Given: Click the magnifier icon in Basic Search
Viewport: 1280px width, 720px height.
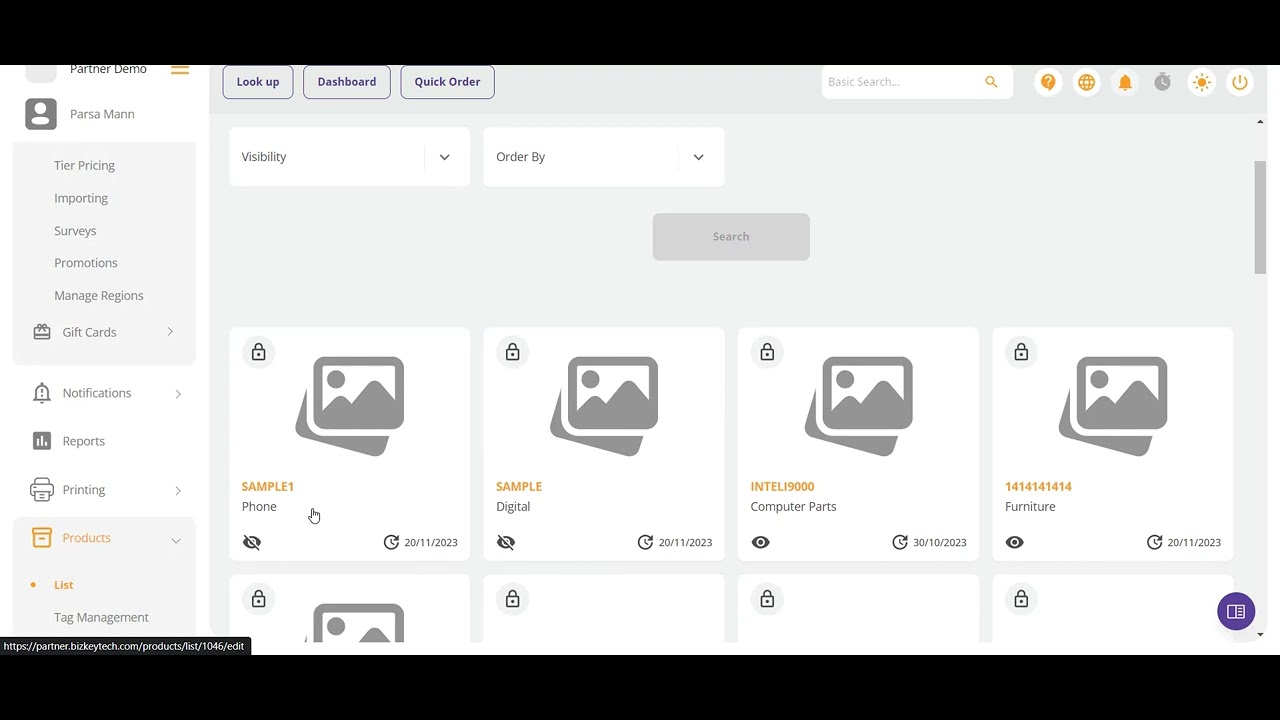Looking at the screenshot, I should point(991,82).
